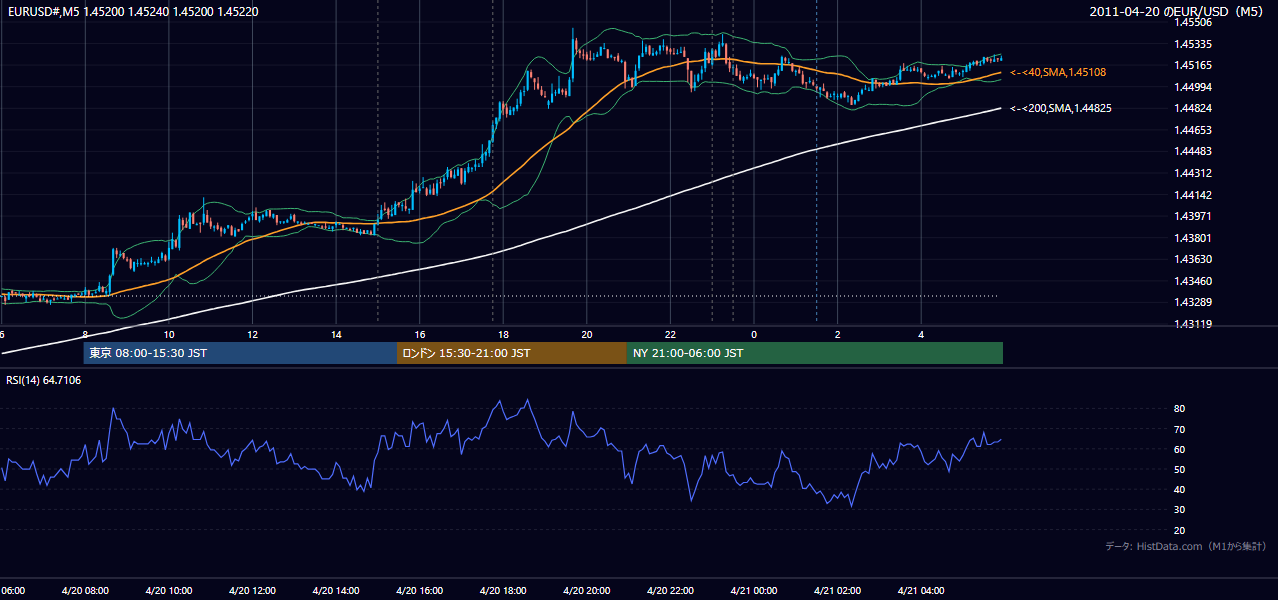Image resolution: width=1278 pixels, height=600 pixels.
Task: Click price axis label 1.44994
Action: coord(1192,87)
